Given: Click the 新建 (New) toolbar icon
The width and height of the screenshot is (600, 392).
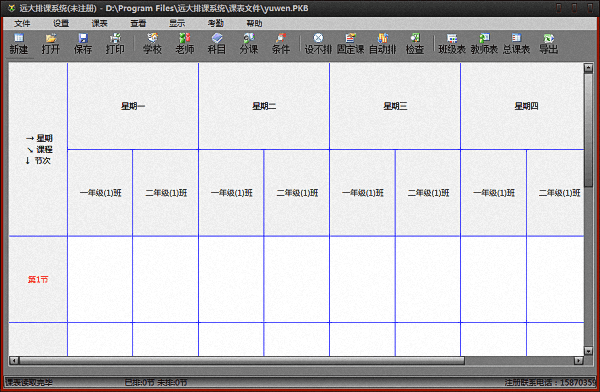Looking at the screenshot, I should pyautogui.click(x=19, y=44).
